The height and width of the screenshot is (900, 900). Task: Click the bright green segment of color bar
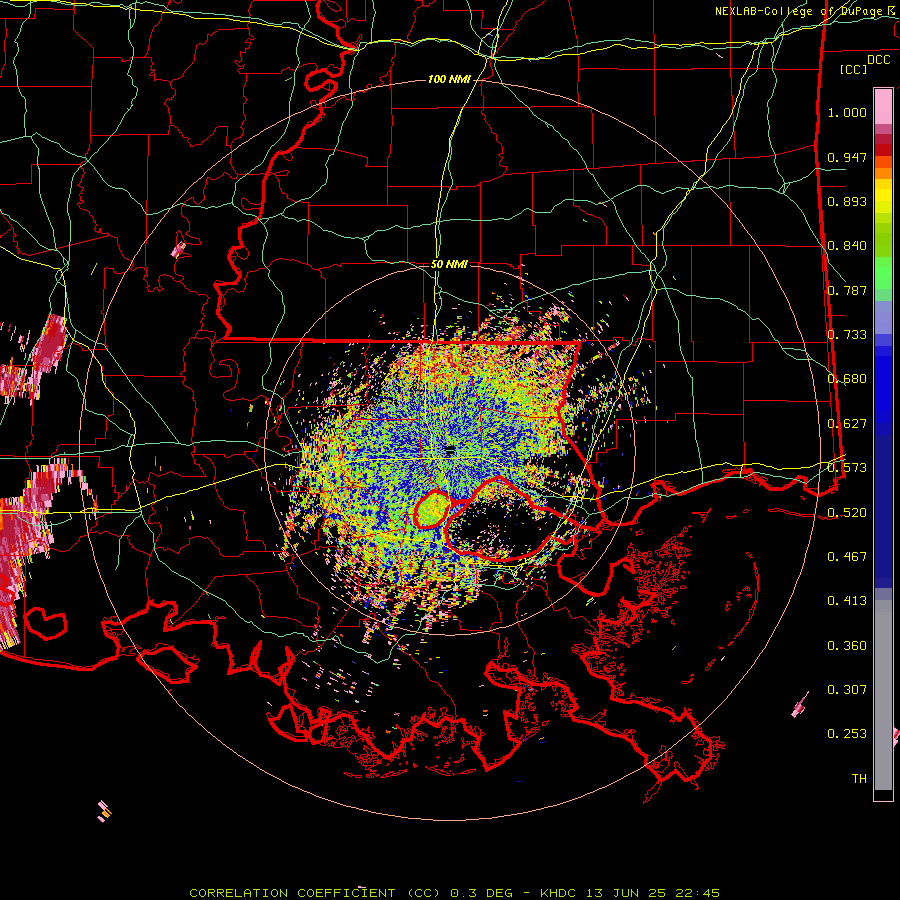coord(883,273)
